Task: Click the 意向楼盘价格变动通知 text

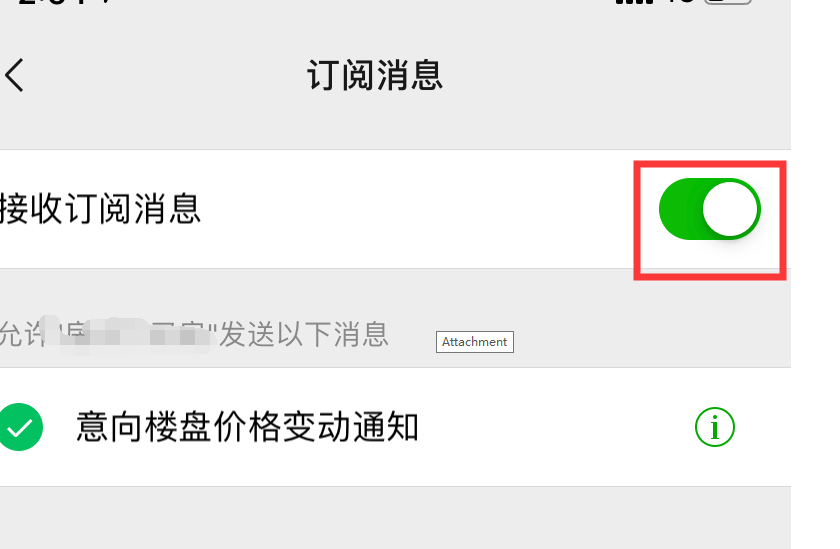Action: point(247,427)
